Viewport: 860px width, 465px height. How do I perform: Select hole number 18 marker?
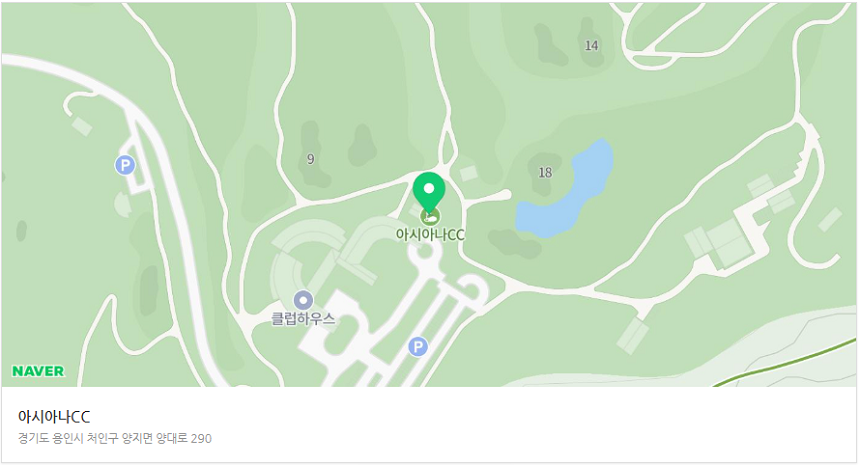pyautogui.click(x=545, y=173)
